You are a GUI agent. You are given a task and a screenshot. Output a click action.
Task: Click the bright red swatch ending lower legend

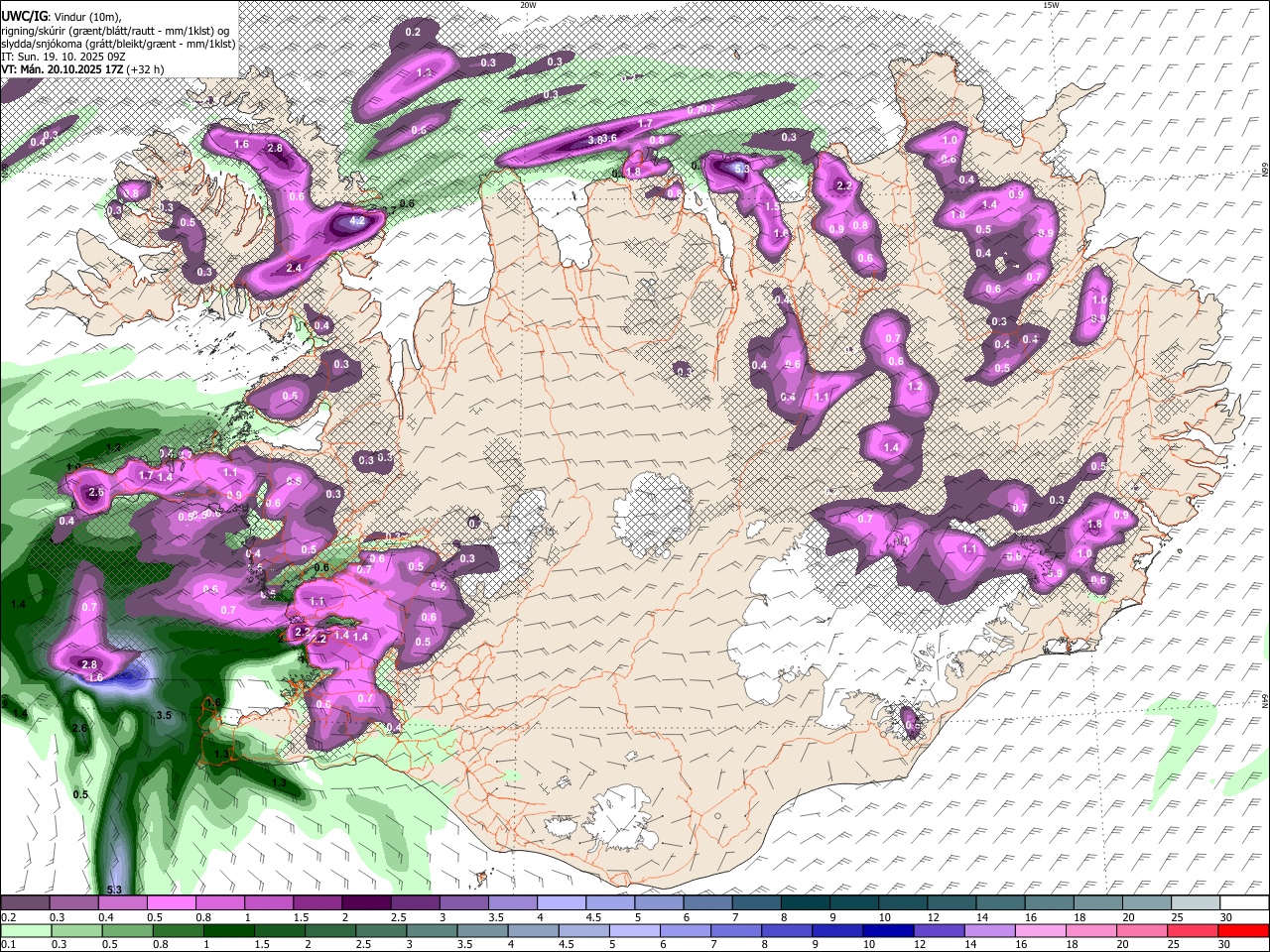click(x=1244, y=931)
